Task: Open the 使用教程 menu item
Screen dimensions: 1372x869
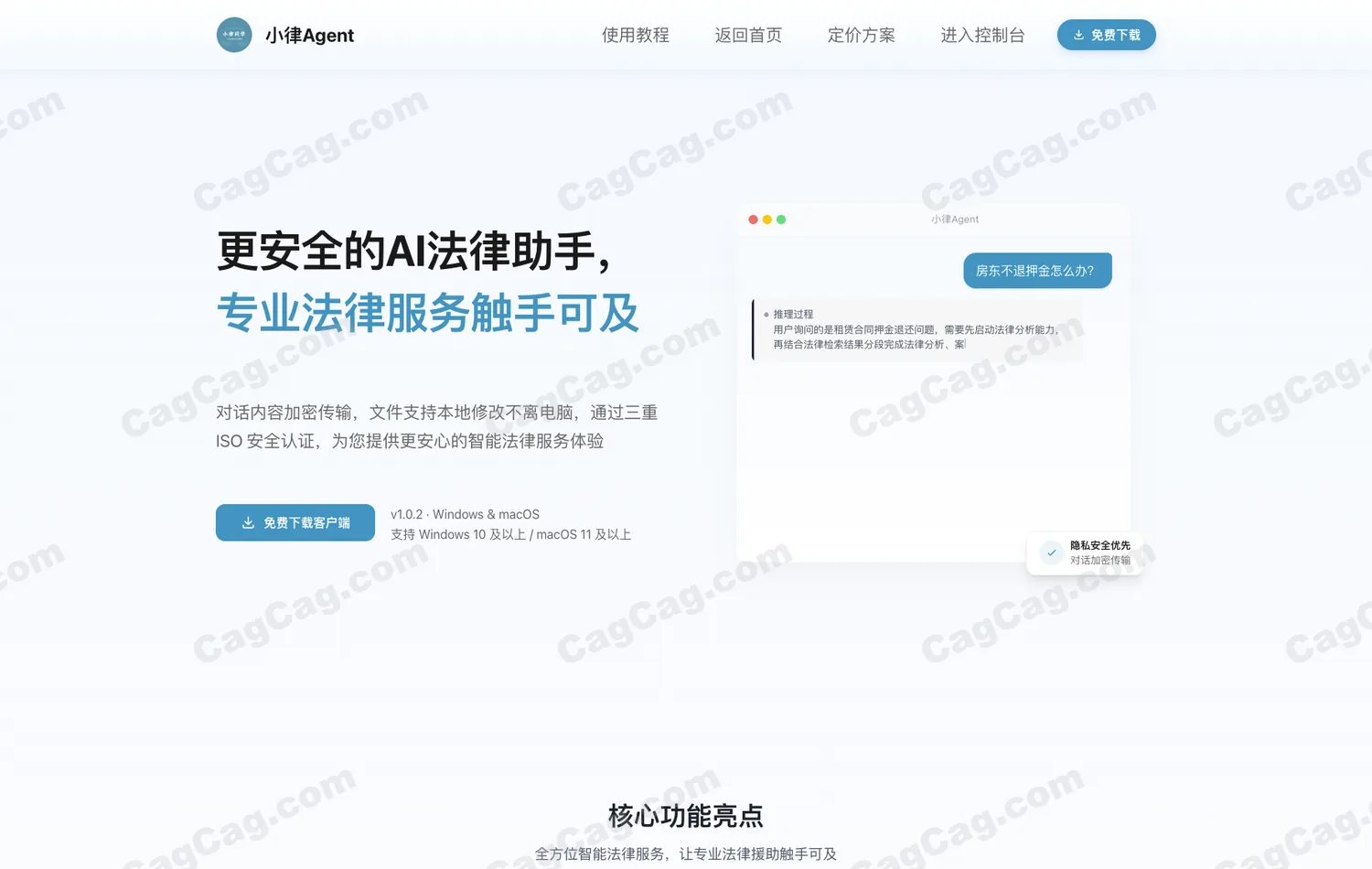Action: click(x=636, y=35)
